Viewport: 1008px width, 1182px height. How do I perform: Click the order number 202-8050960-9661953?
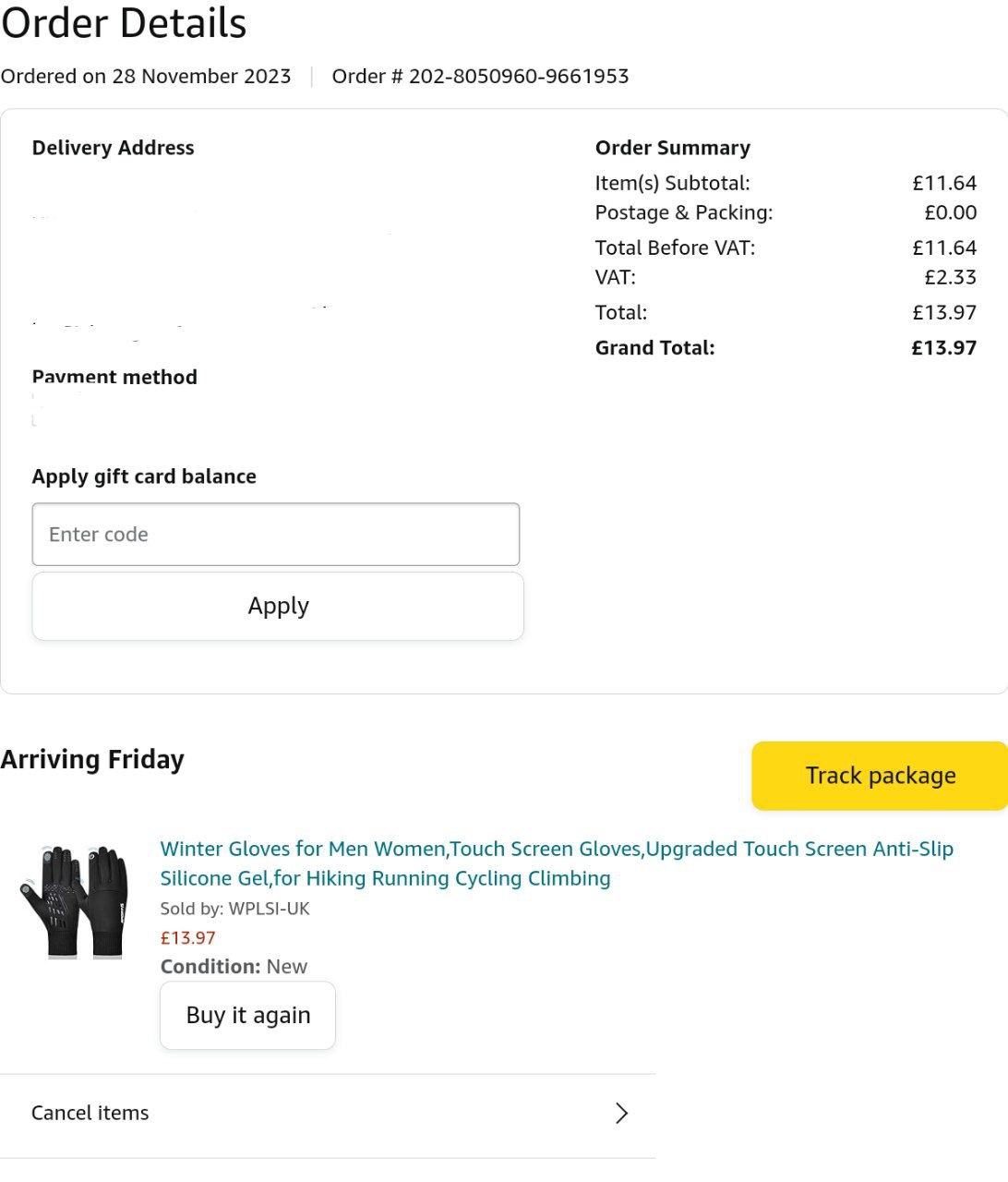click(518, 76)
